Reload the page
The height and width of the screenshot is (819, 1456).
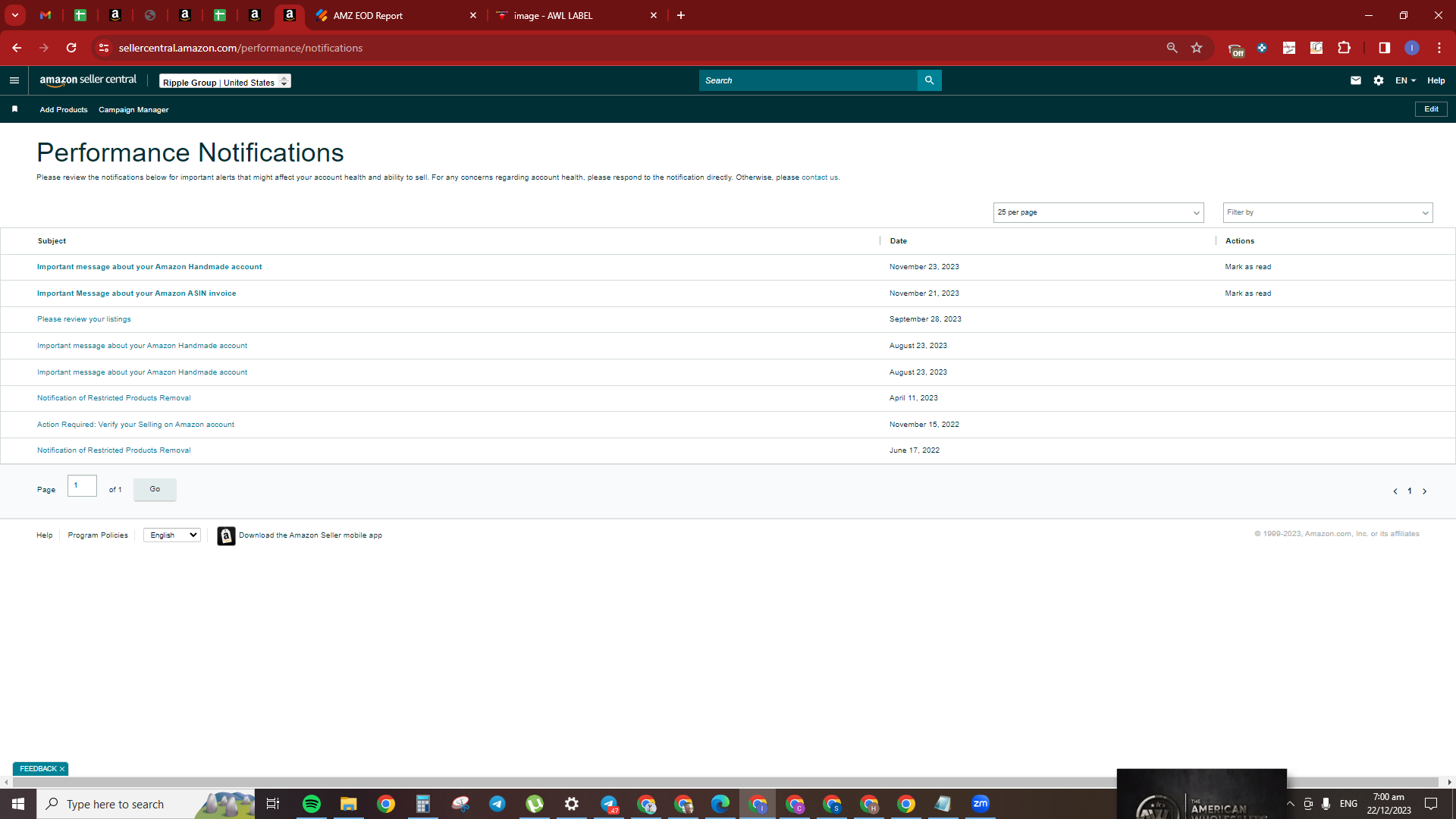coord(71,48)
